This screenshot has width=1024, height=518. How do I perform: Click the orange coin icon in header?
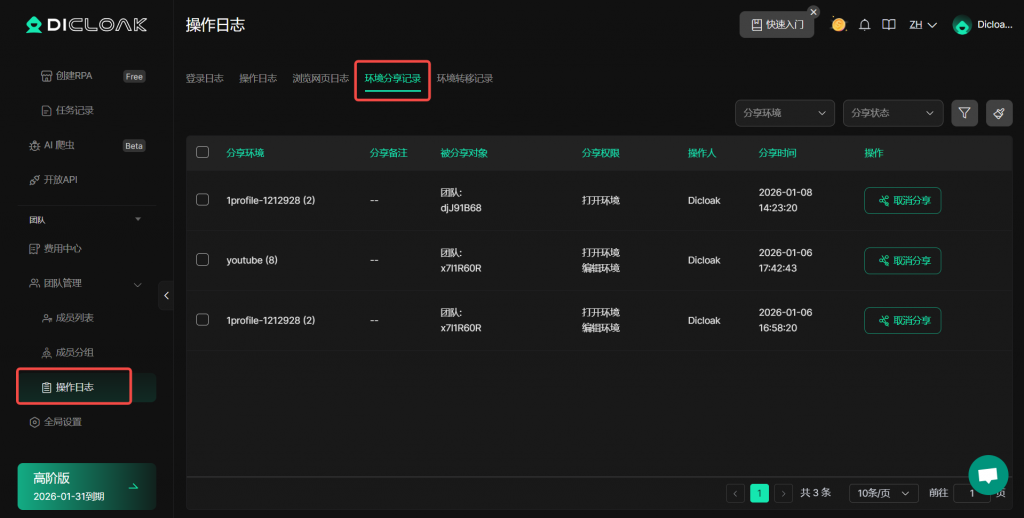coord(839,25)
